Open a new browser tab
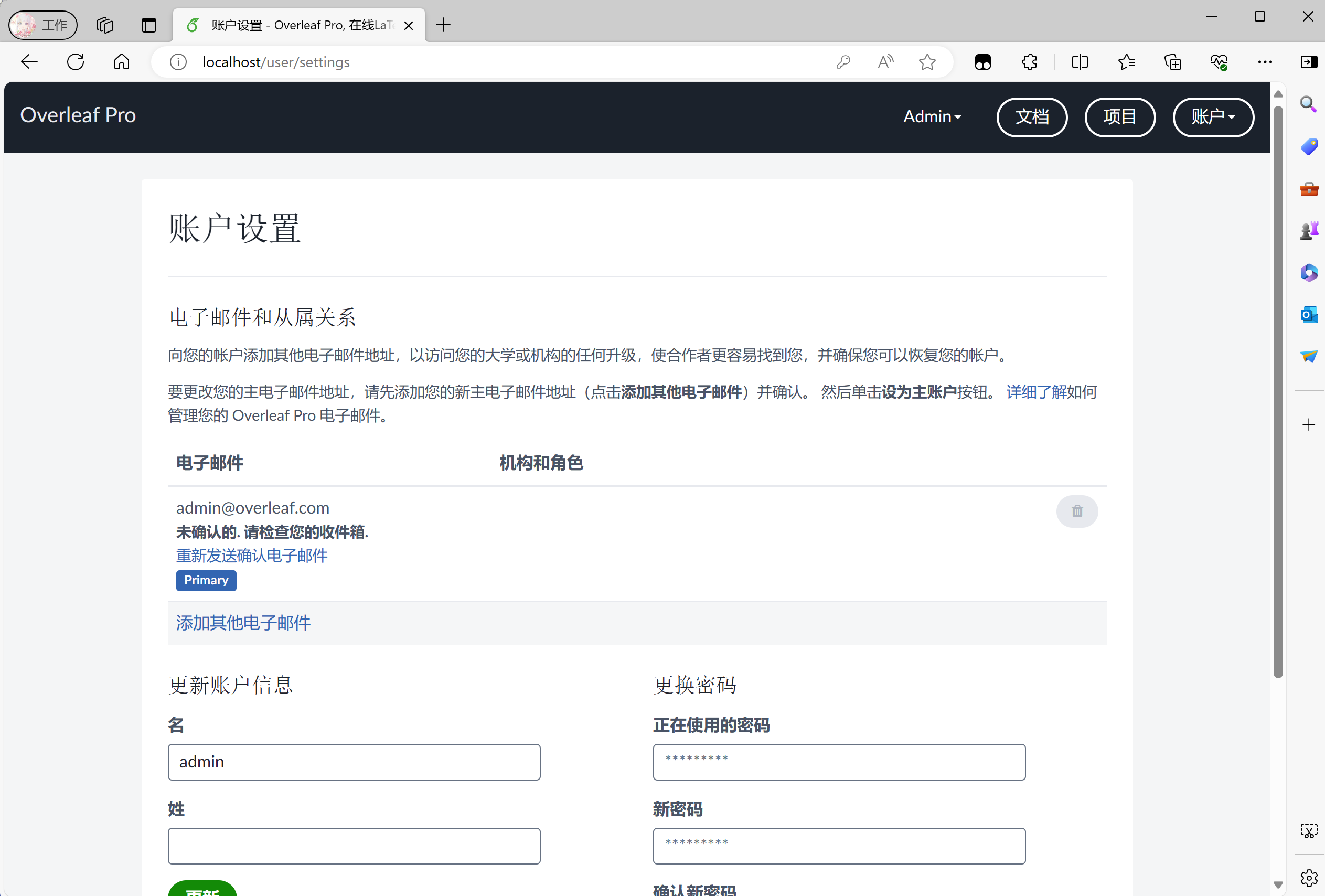 [x=443, y=25]
